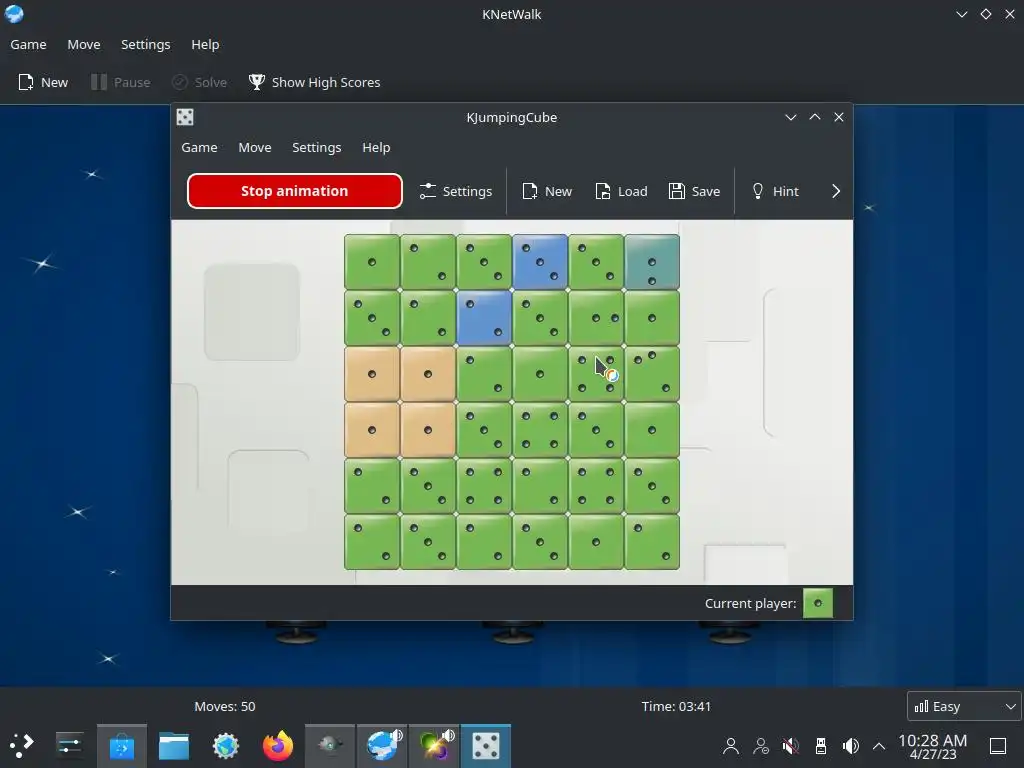Start a New KJumpingCube game
The height and width of the screenshot is (768, 1024).
[x=547, y=191]
